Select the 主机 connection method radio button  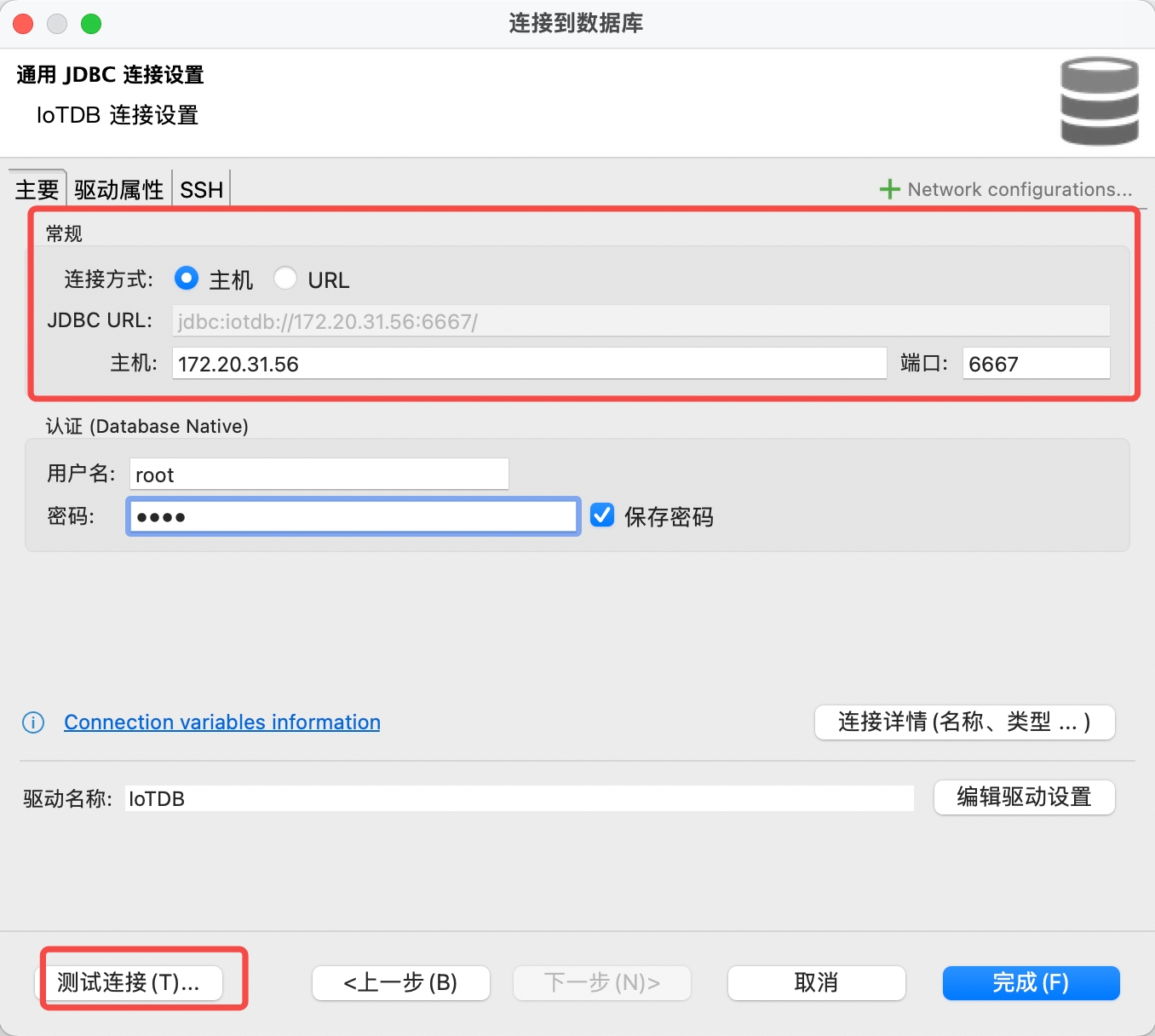click(x=186, y=278)
